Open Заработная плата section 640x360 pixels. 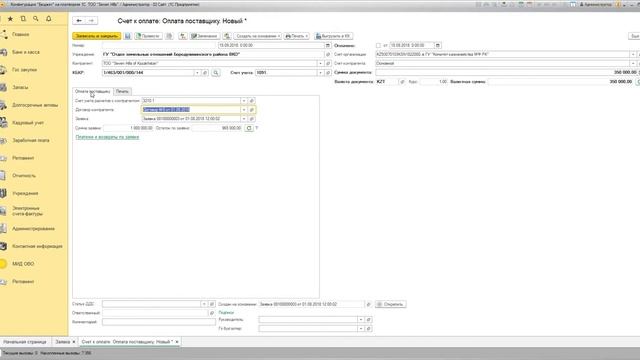(31, 140)
